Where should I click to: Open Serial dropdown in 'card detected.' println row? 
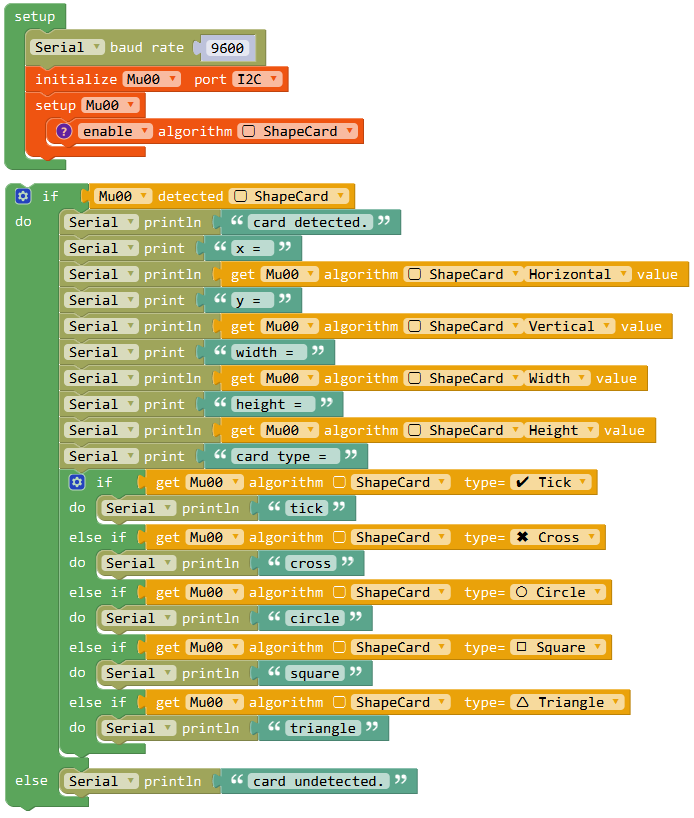coord(101,222)
